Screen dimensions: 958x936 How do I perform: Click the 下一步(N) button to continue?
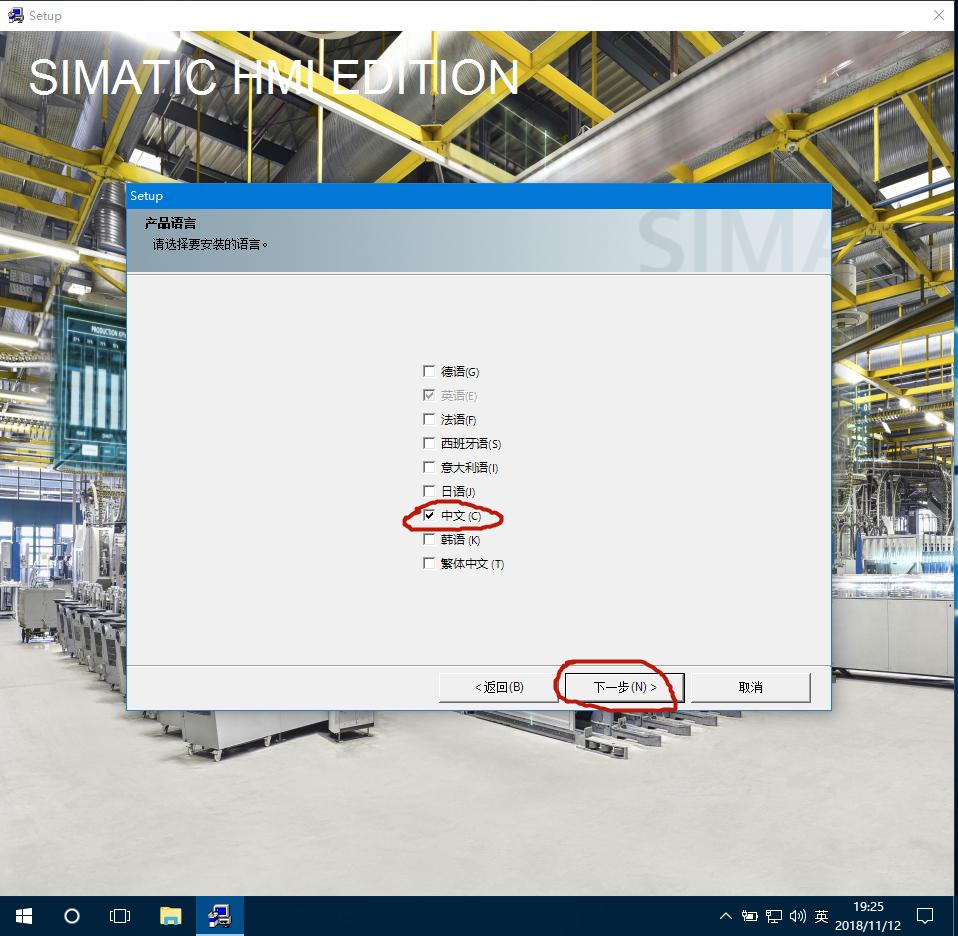pos(620,687)
